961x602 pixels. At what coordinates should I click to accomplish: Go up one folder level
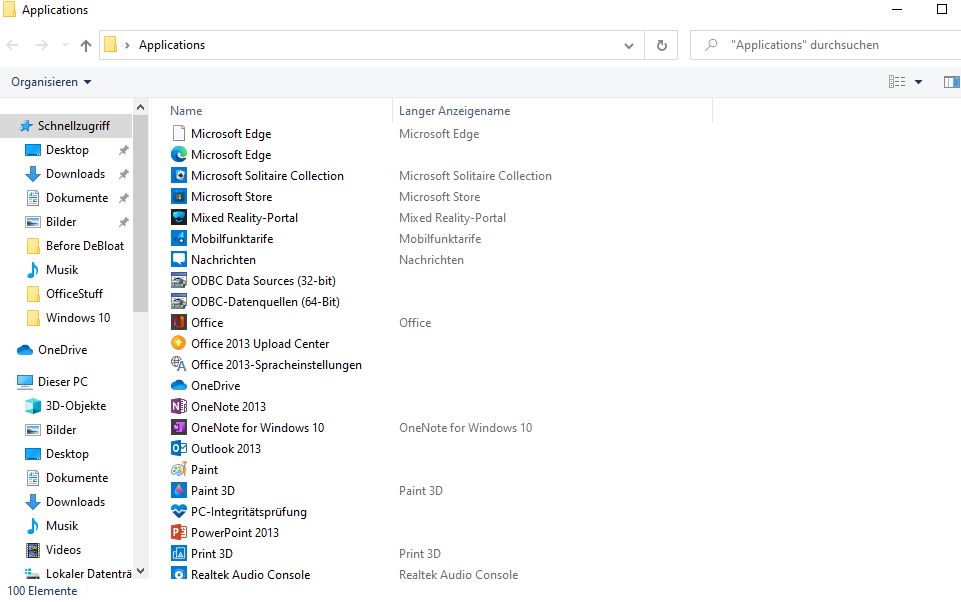tap(86, 45)
